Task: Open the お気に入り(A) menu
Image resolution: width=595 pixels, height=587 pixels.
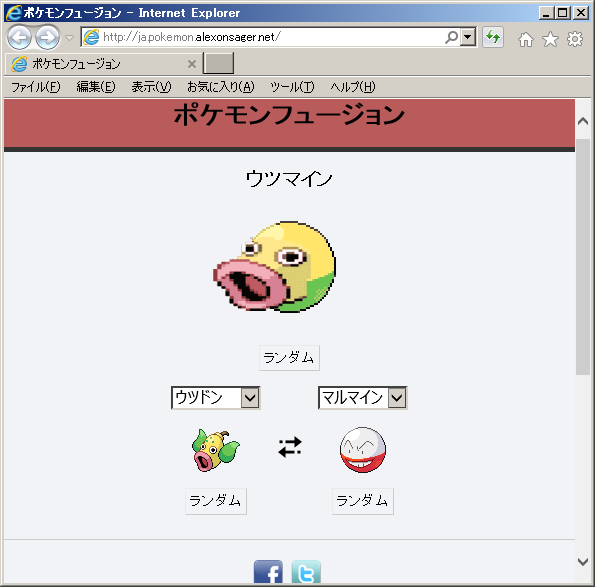Action: pos(221,87)
